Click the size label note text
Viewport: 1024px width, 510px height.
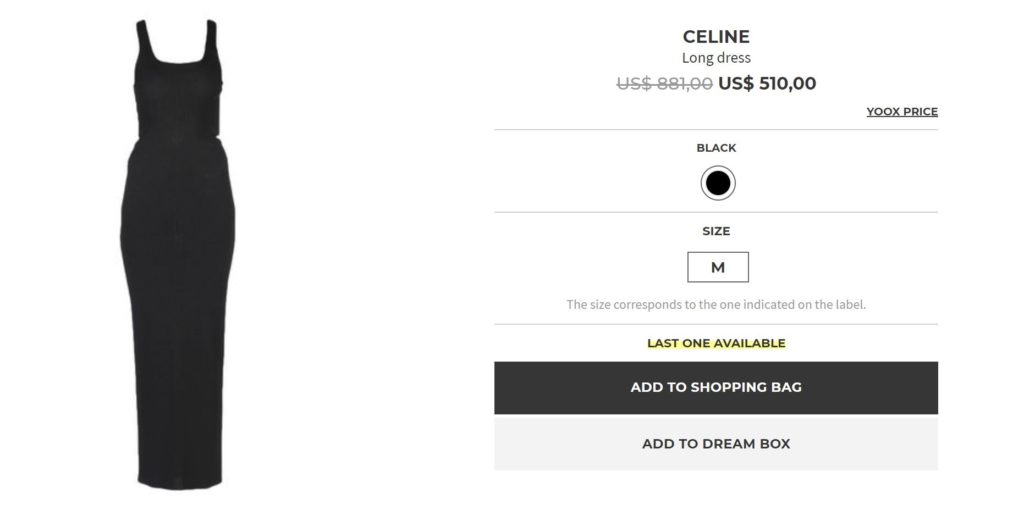click(716, 304)
